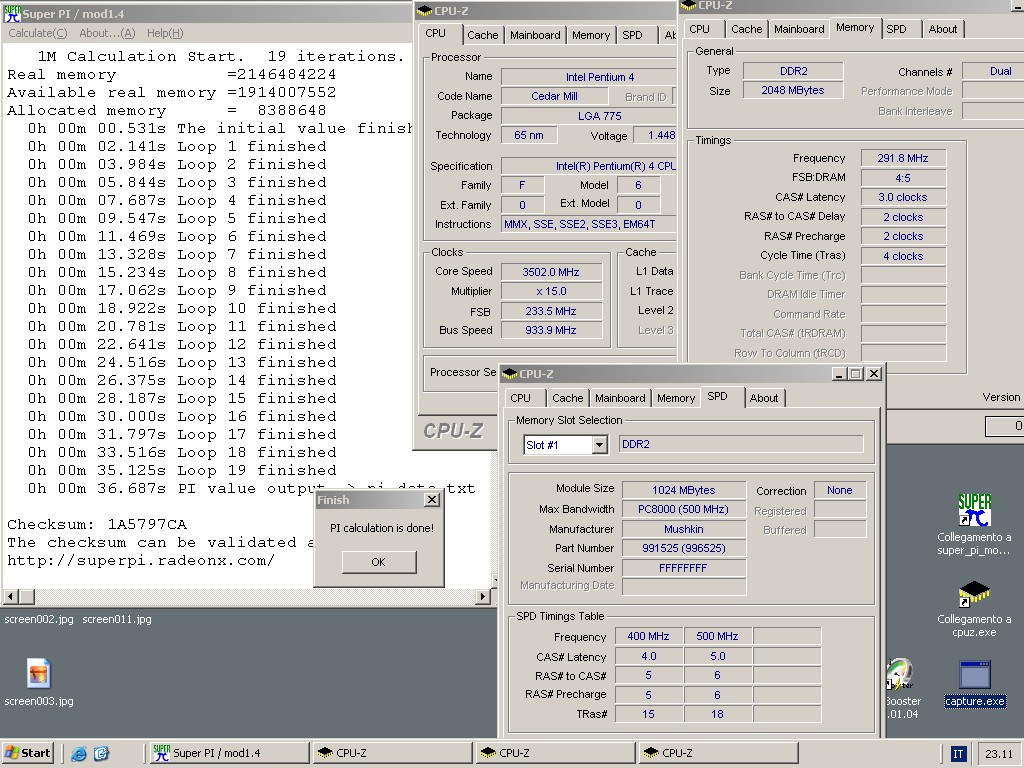Click the 23.11 clock in the system tray
This screenshot has width=1024, height=768.
click(x=999, y=754)
